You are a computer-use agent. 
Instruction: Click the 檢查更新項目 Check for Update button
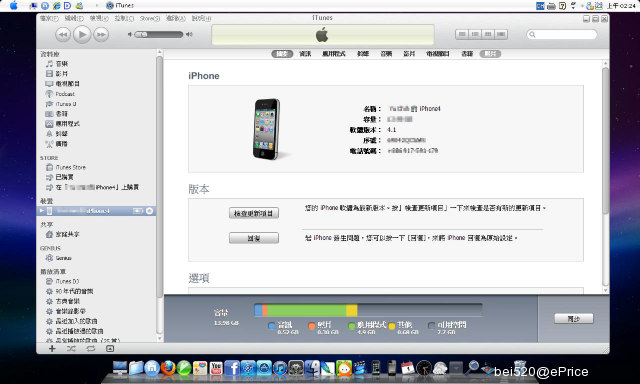254,213
